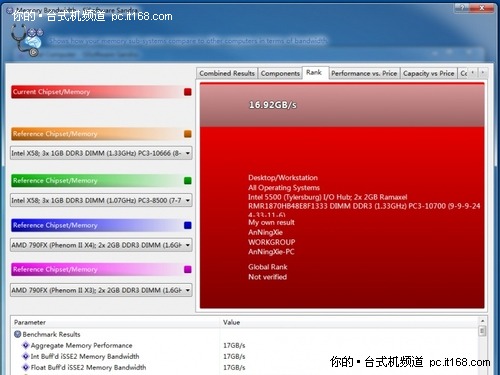This screenshot has width=500, height=375.
Task: Open Performance vs. Price tab
Action: pos(364,73)
